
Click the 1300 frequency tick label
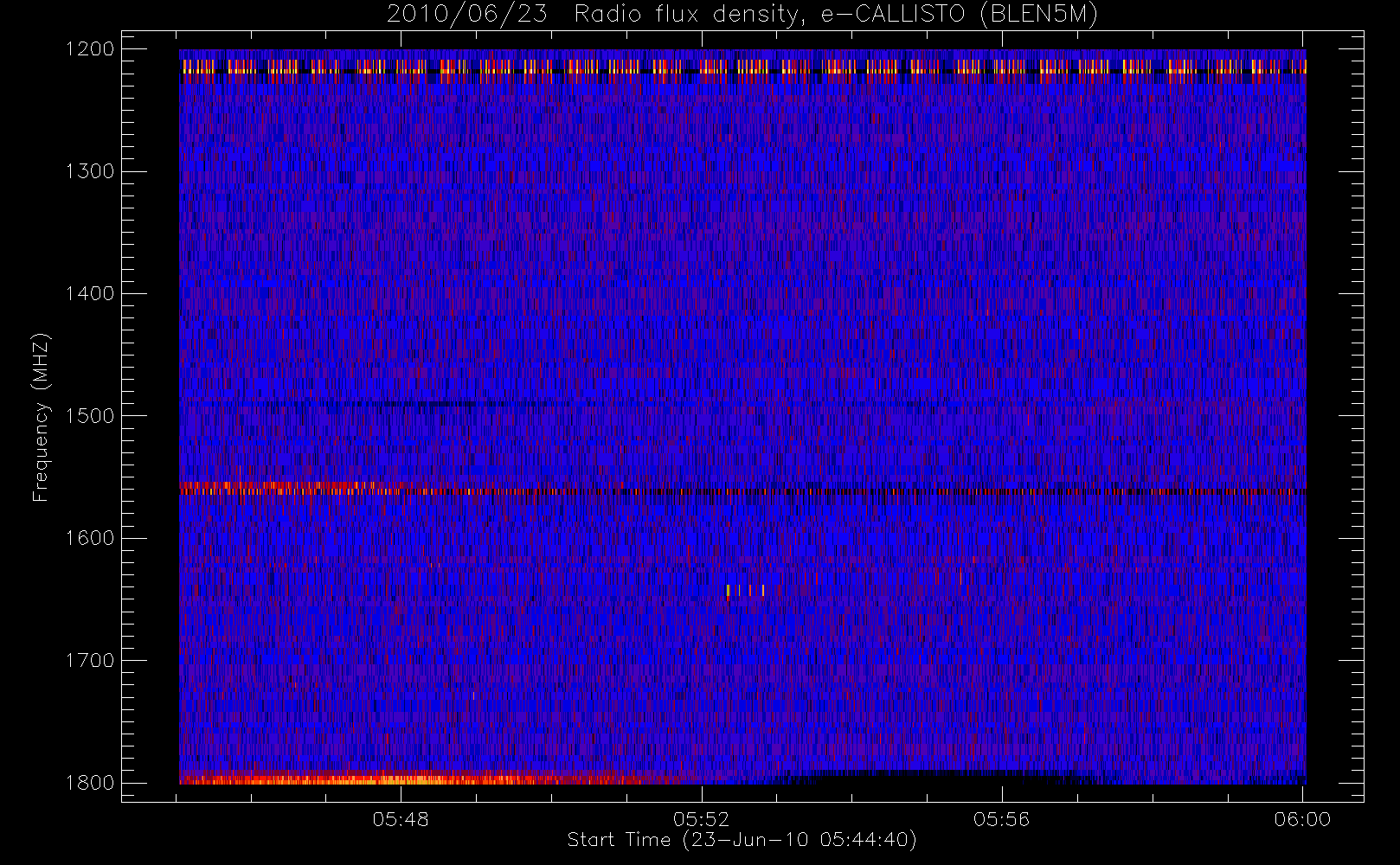tap(90, 171)
